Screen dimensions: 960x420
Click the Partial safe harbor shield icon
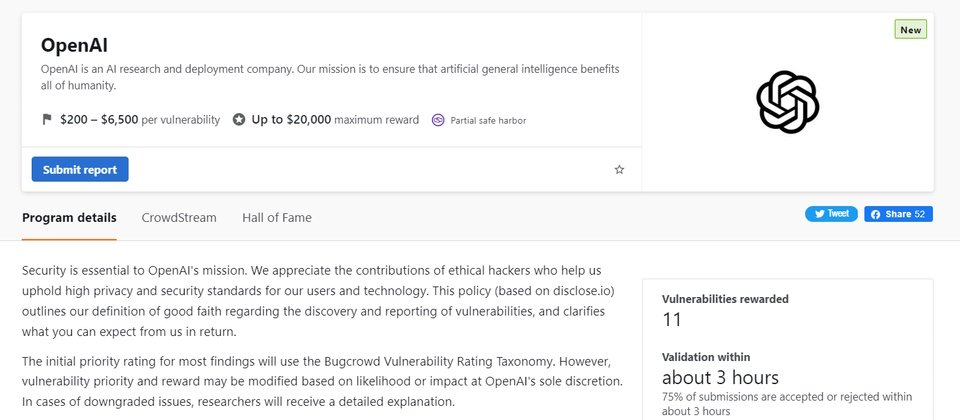pyautogui.click(x=438, y=120)
